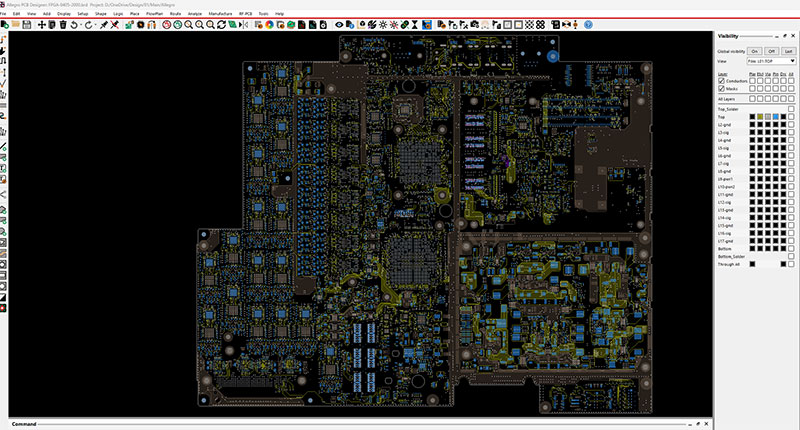This screenshot has height=430, width=800.
Task: Open the Help menu
Action: pyautogui.click(x=279, y=14)
